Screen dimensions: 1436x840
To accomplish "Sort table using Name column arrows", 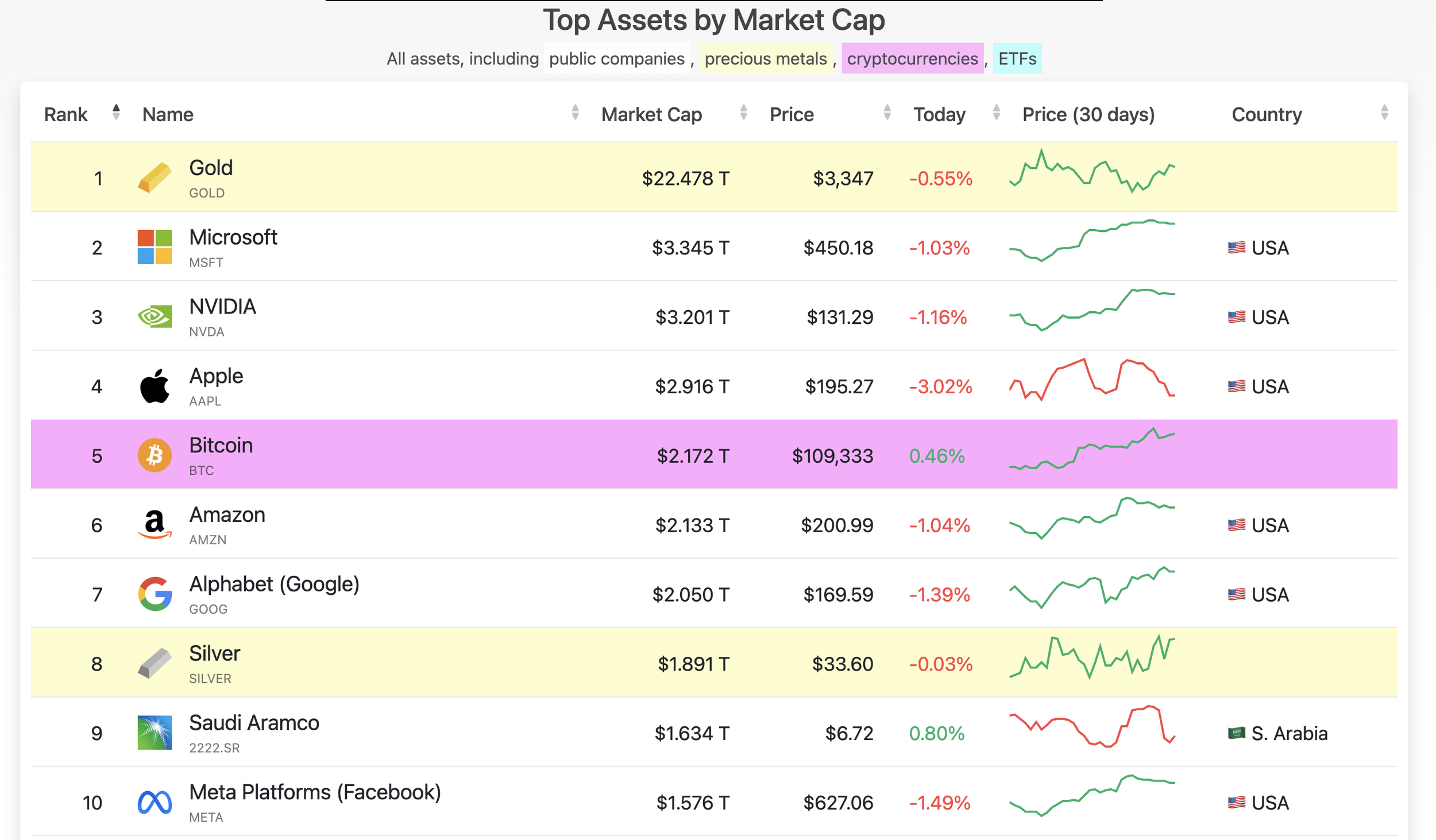I will pyautogui.click(x=575, y=112).
